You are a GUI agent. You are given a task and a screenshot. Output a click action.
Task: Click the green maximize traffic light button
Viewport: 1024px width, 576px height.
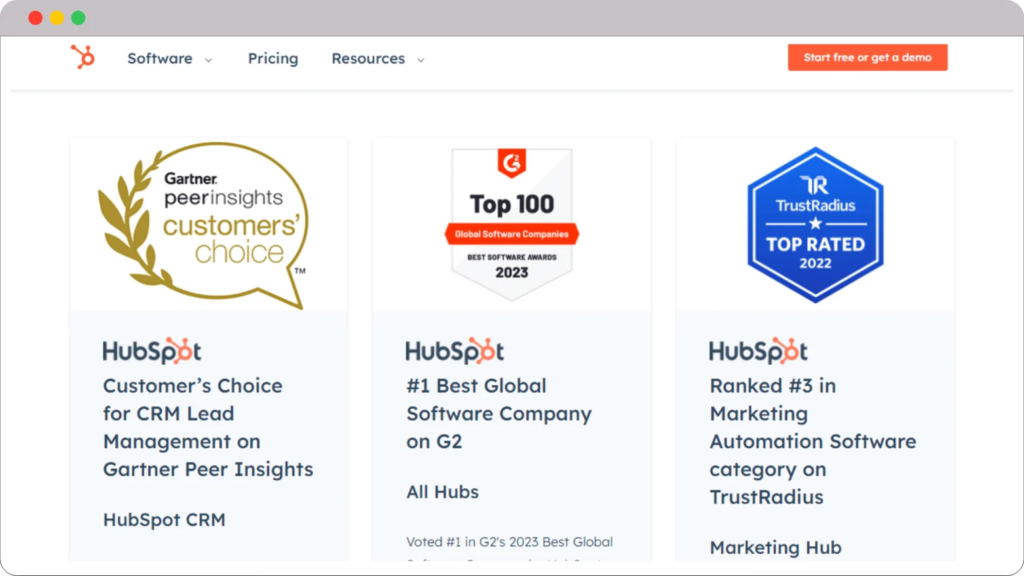(x=76, y=17)
